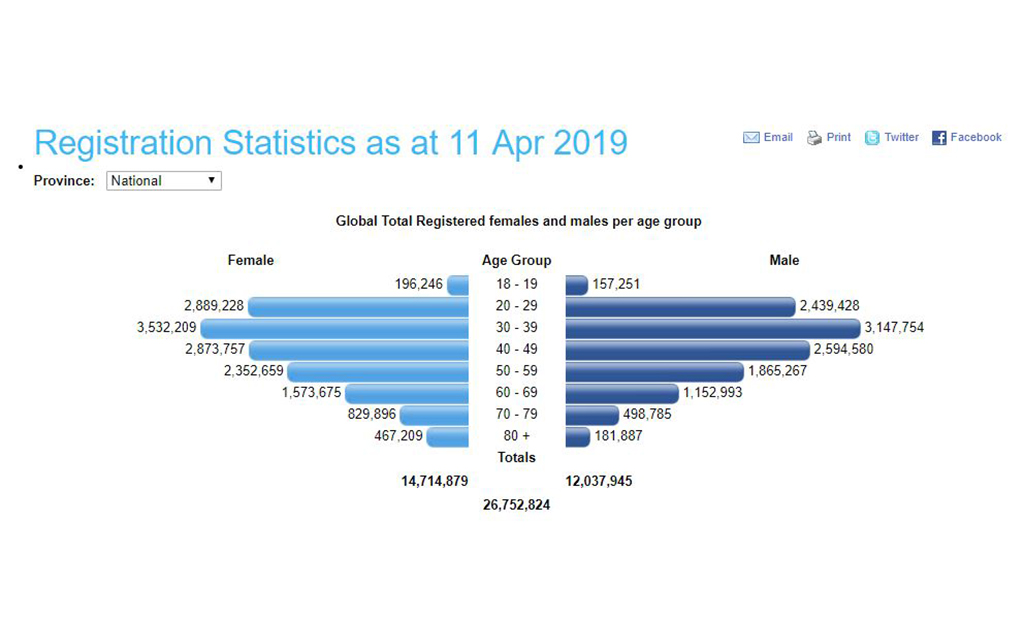Click the female 70 - 79 bar
The image size is (1024, 640).
pos(434,415)
